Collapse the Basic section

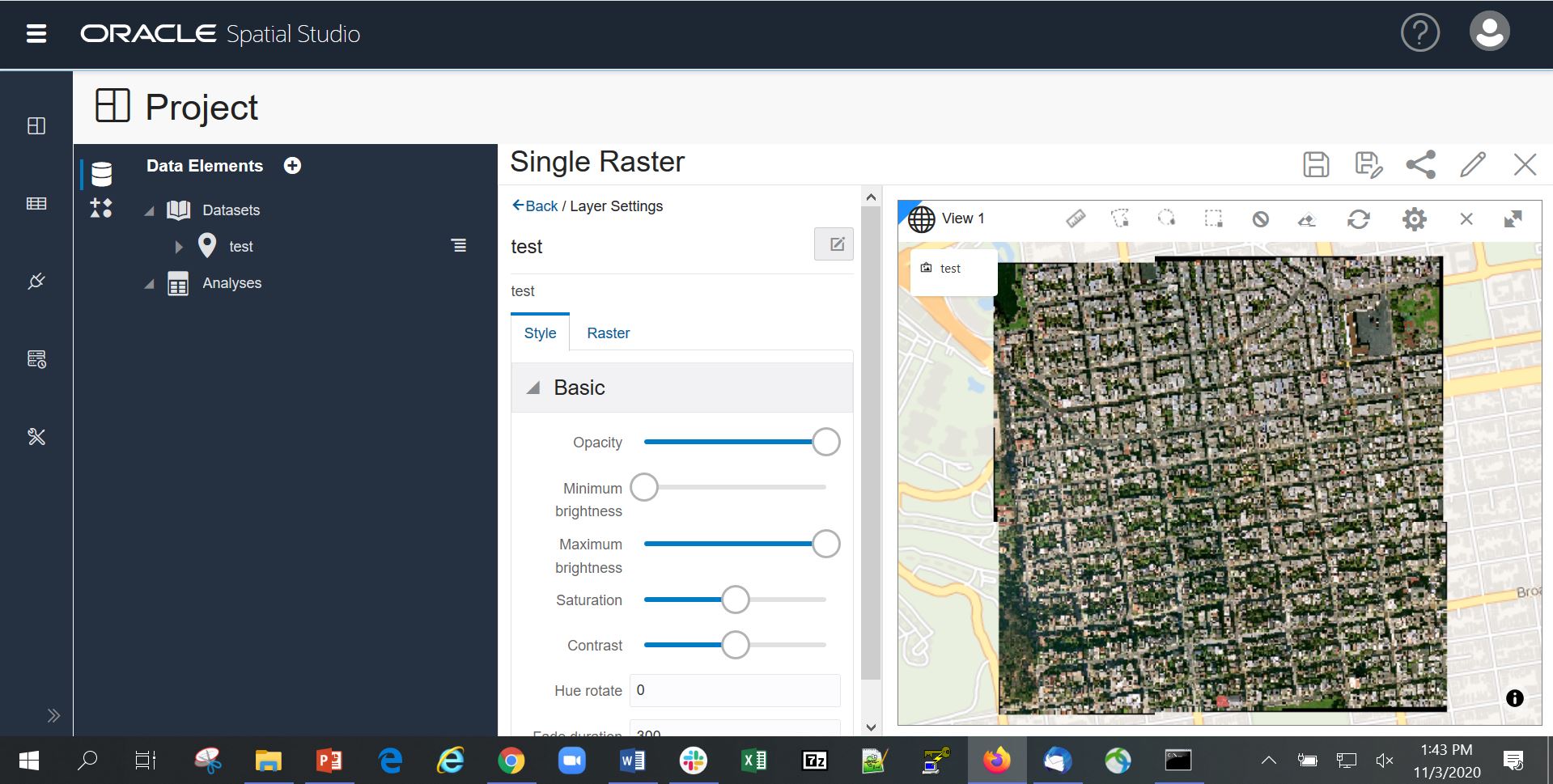click(x=533, y=388)
